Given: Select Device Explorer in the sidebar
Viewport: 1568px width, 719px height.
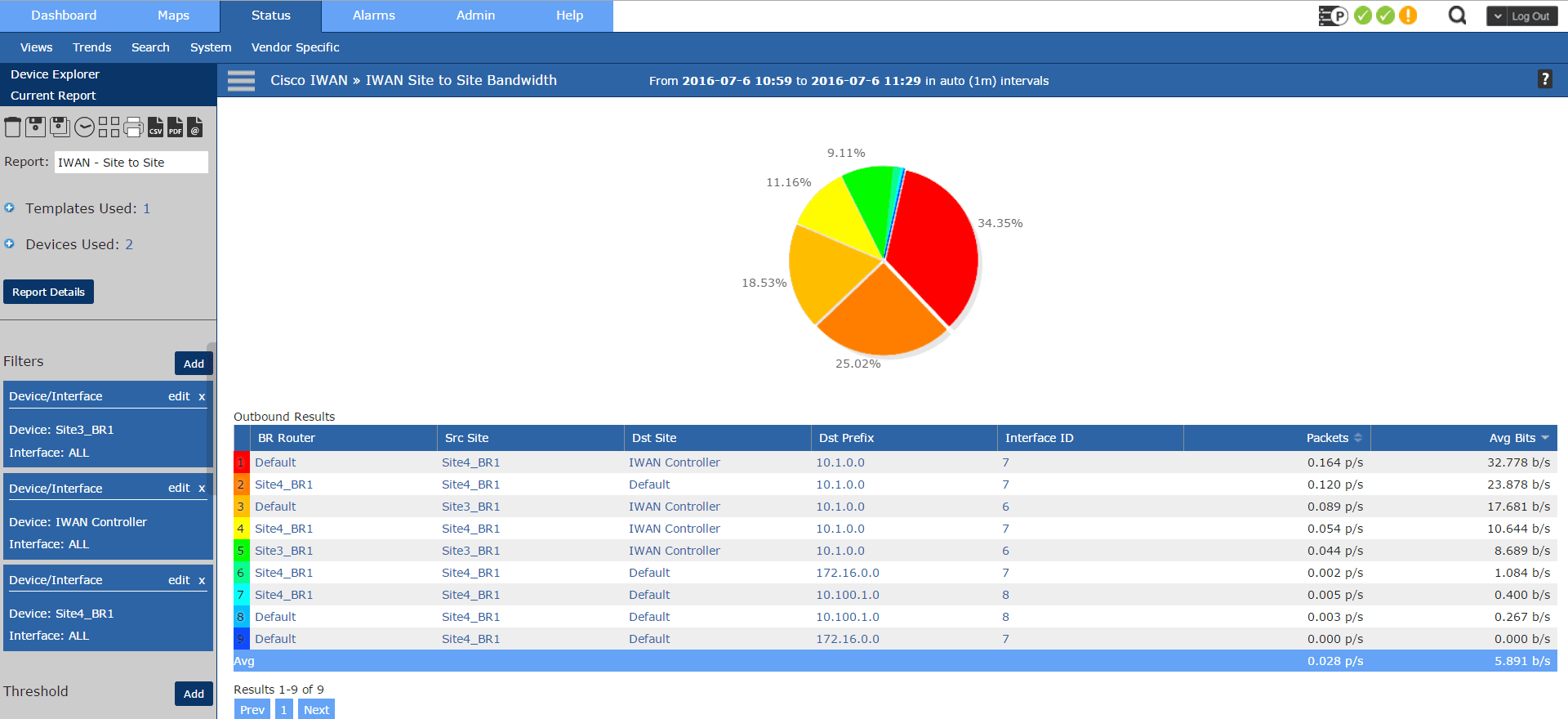Looking at the screenshot, I should pos(55,74).
